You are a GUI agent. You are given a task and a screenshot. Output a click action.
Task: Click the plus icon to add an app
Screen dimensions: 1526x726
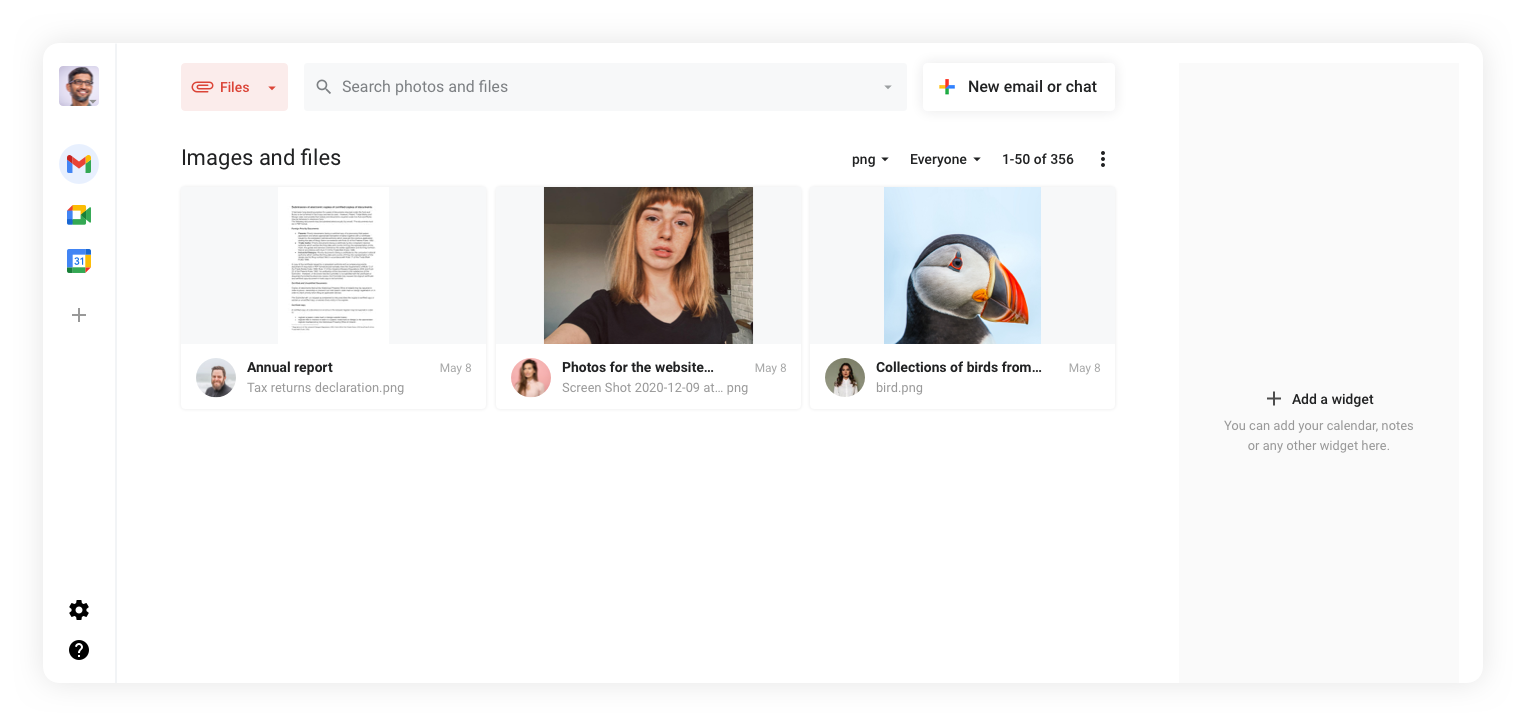point(79,315)
